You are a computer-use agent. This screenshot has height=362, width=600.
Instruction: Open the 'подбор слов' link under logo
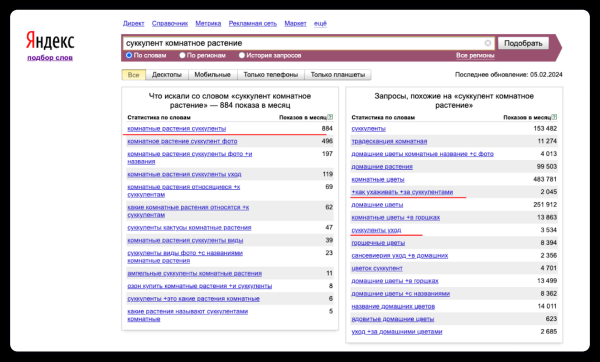point(50,58)
